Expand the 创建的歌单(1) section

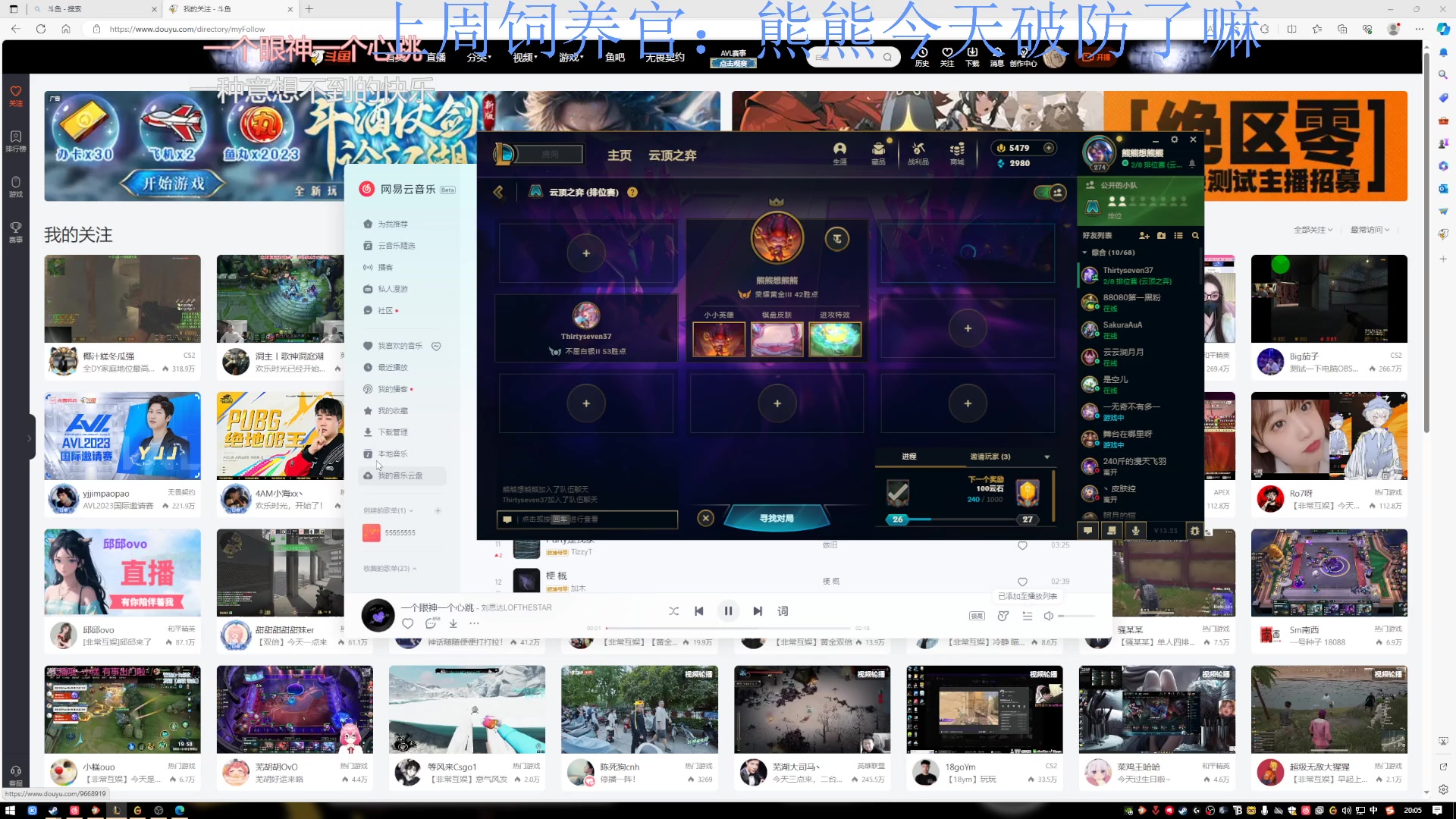(x=388, y=510)
